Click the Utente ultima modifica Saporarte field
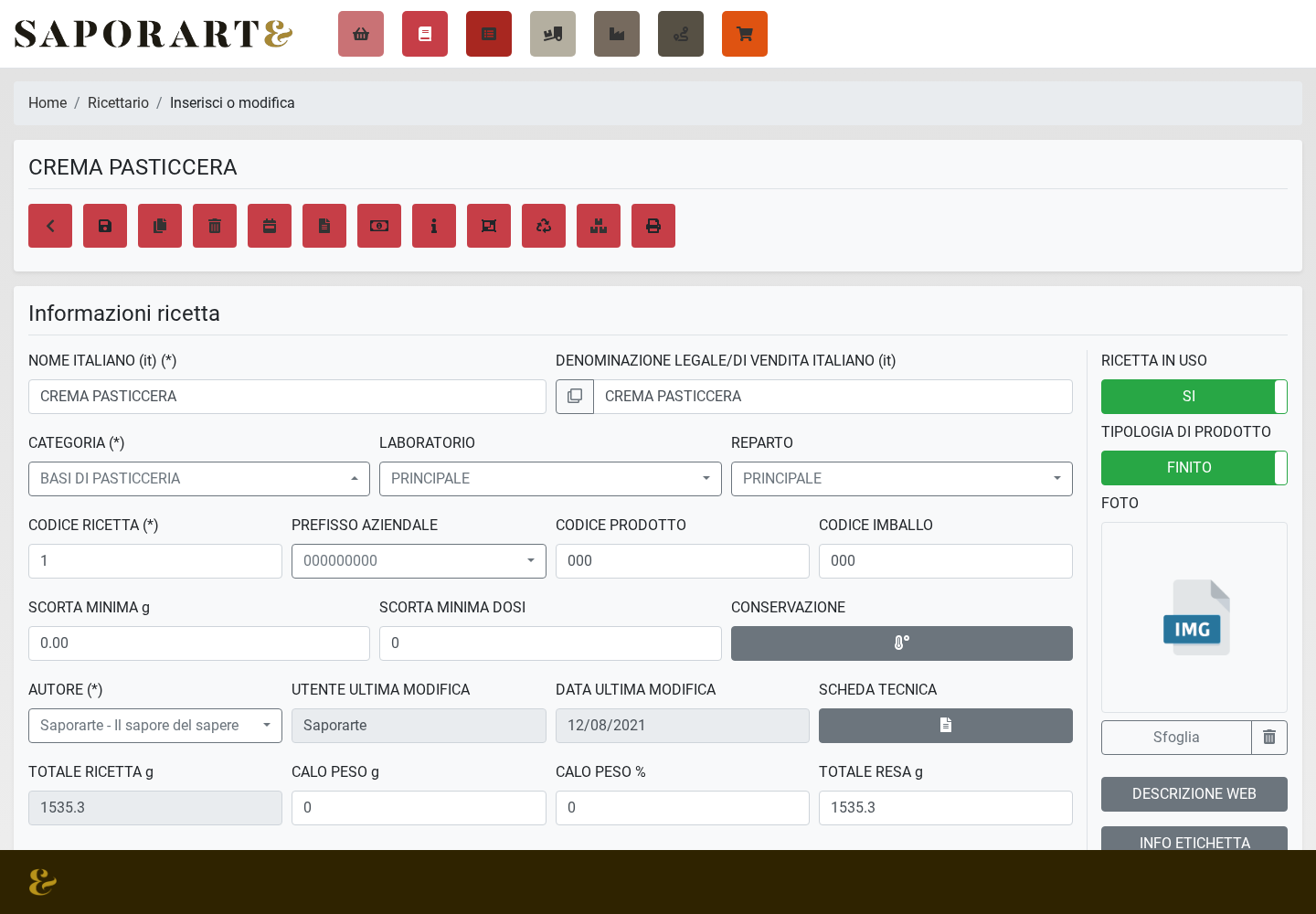The image size is (1316, 914). point(419,726)
